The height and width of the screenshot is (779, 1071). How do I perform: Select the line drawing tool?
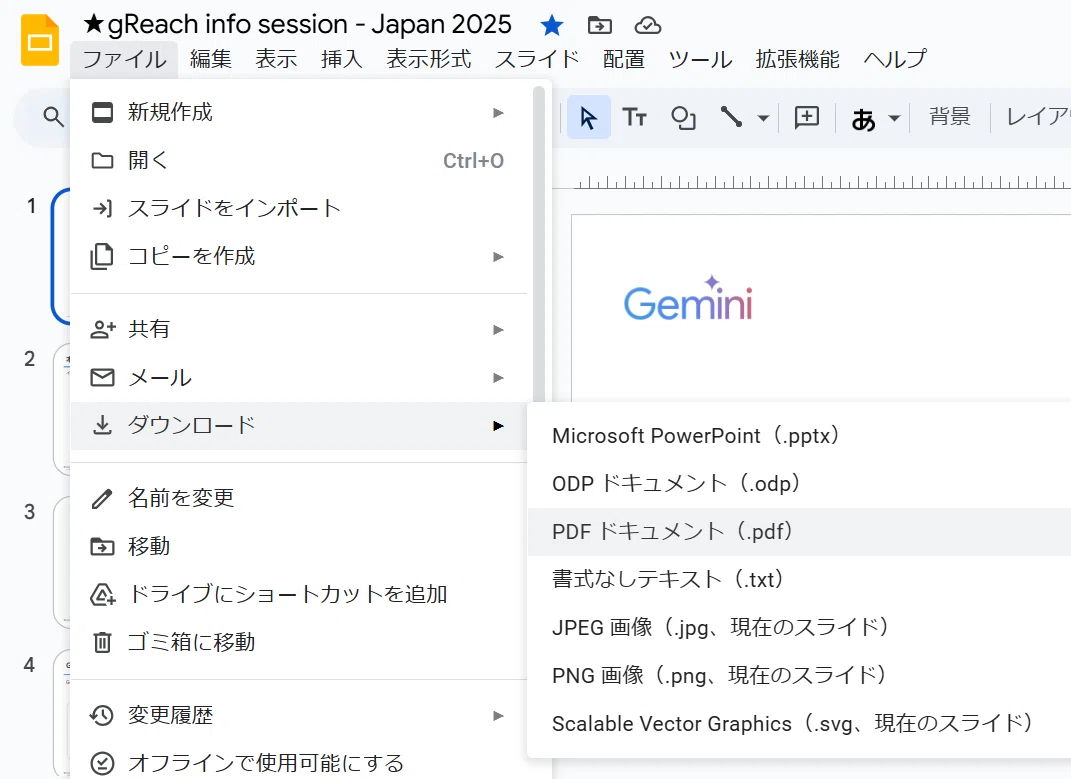coord(731,117)
